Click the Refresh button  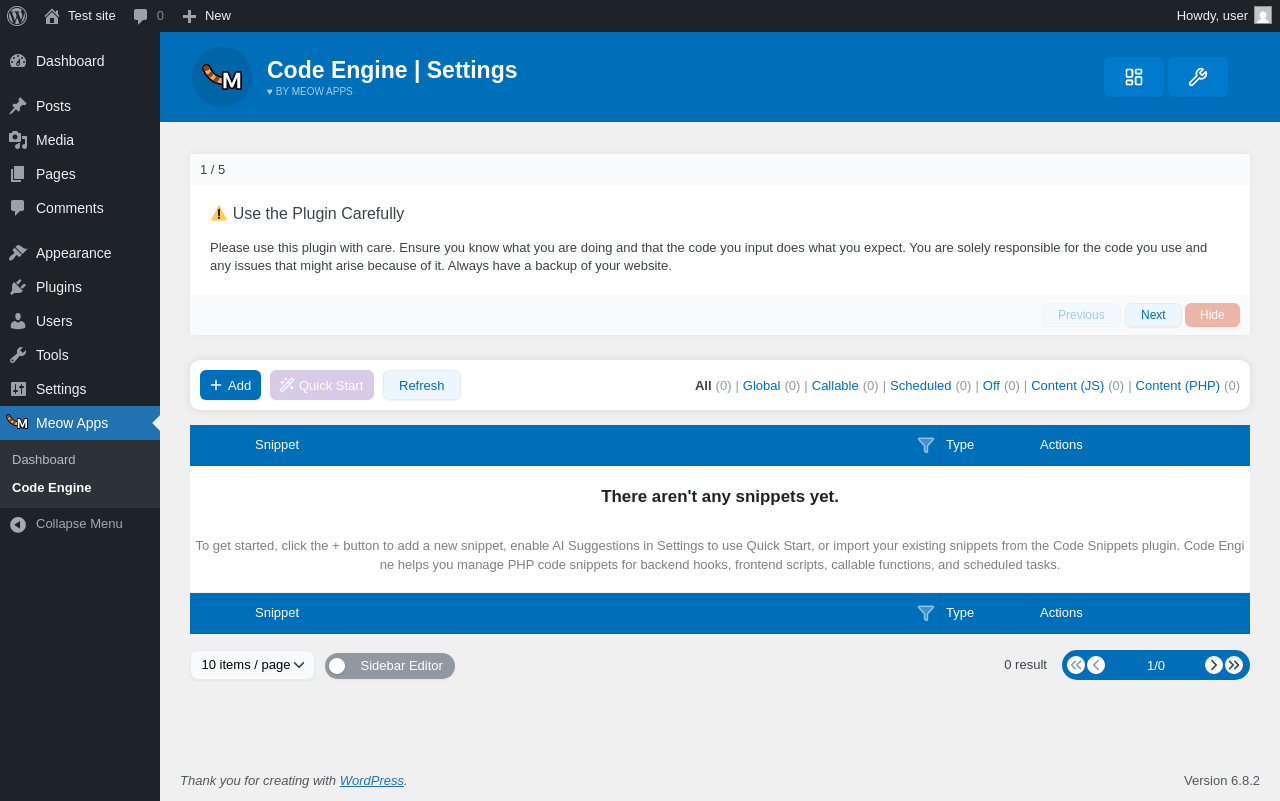421,385
